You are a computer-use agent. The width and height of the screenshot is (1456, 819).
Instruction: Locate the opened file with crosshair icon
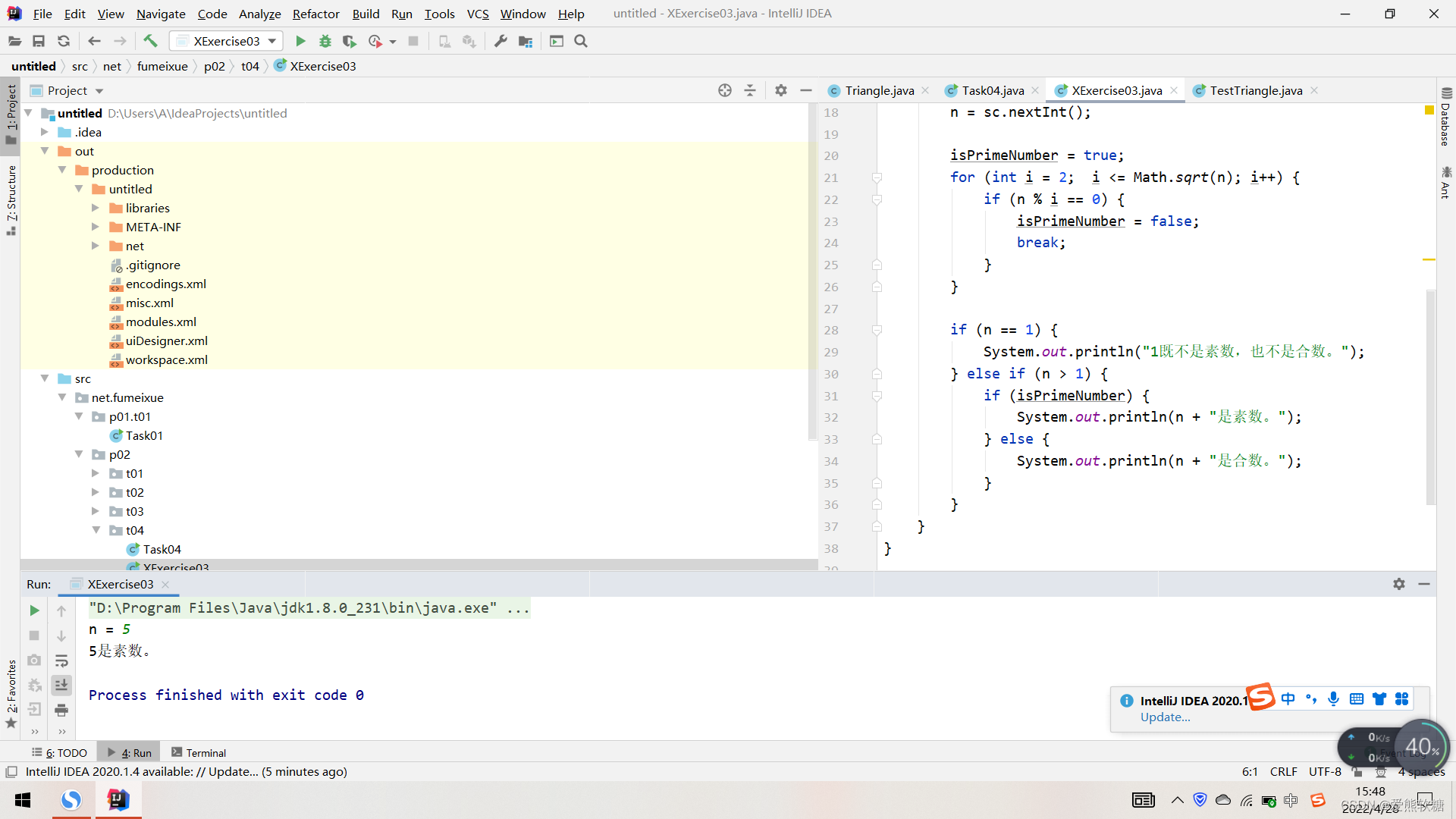click(725, 90)
